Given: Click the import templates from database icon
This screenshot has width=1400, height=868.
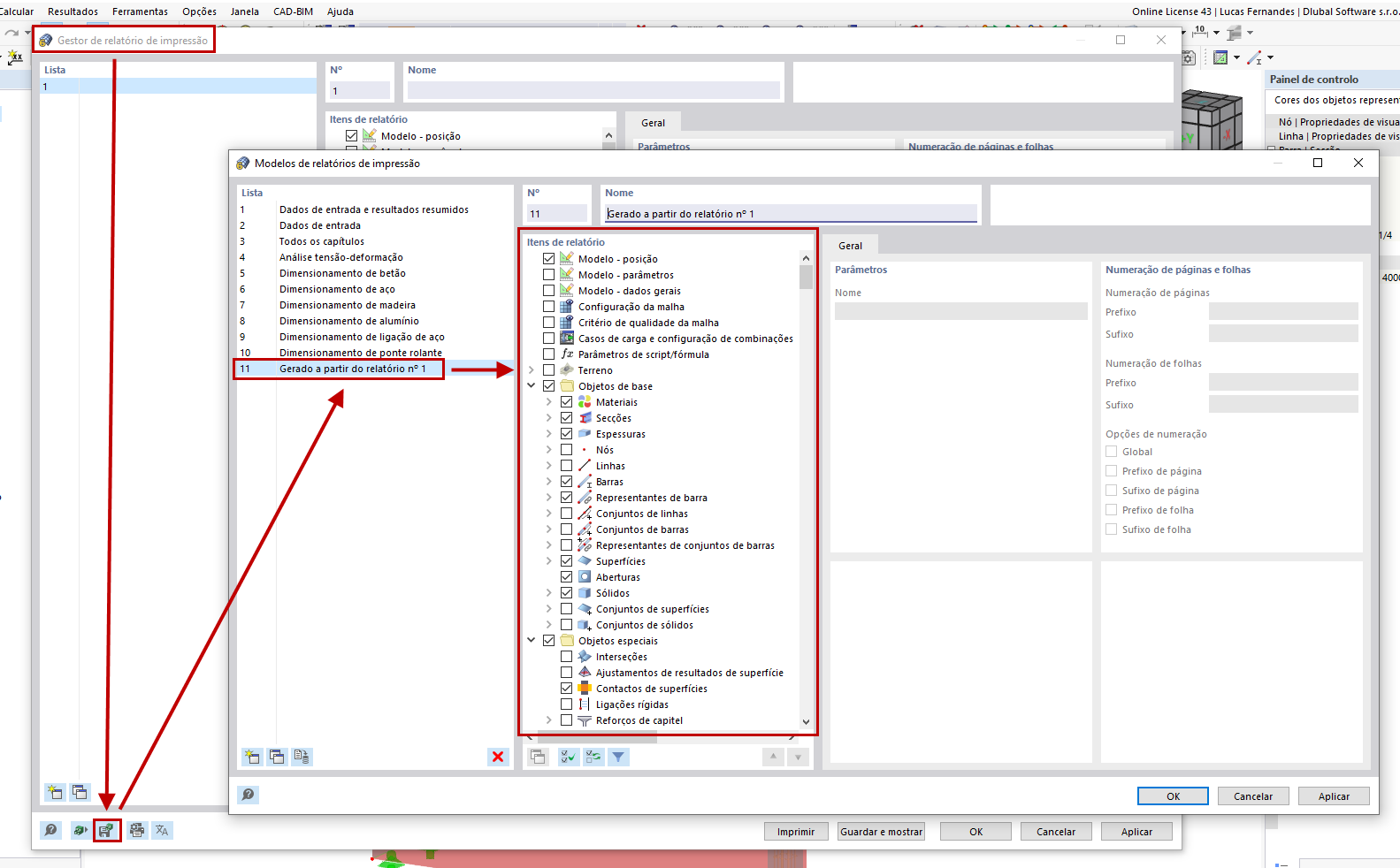Looking at the screenshot, I should point(302,757).
